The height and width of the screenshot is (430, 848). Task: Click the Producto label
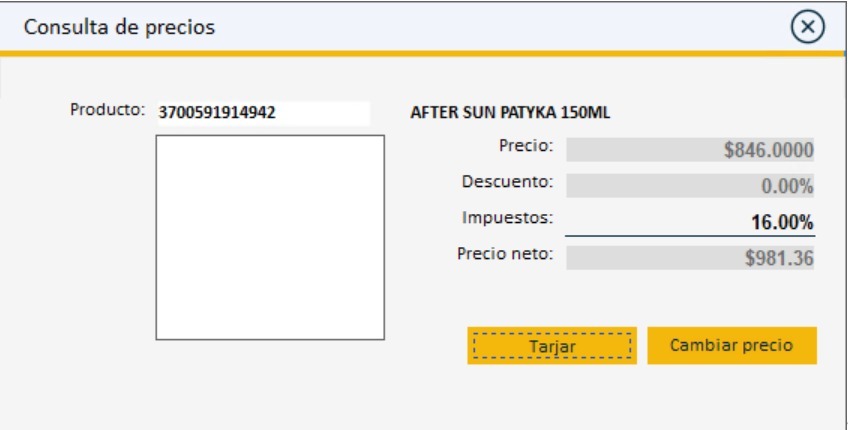108,109
